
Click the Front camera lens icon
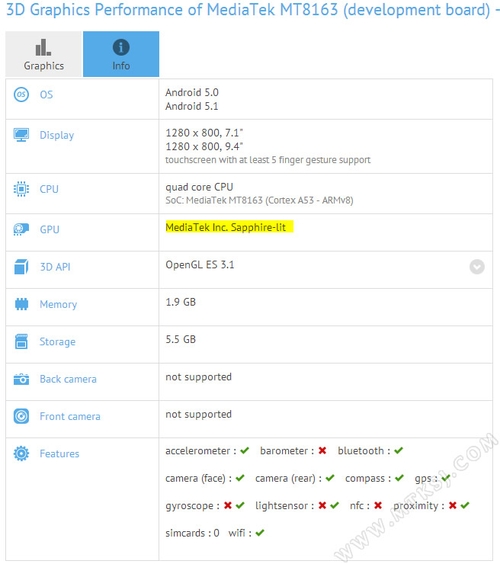[x=21, y=416]
